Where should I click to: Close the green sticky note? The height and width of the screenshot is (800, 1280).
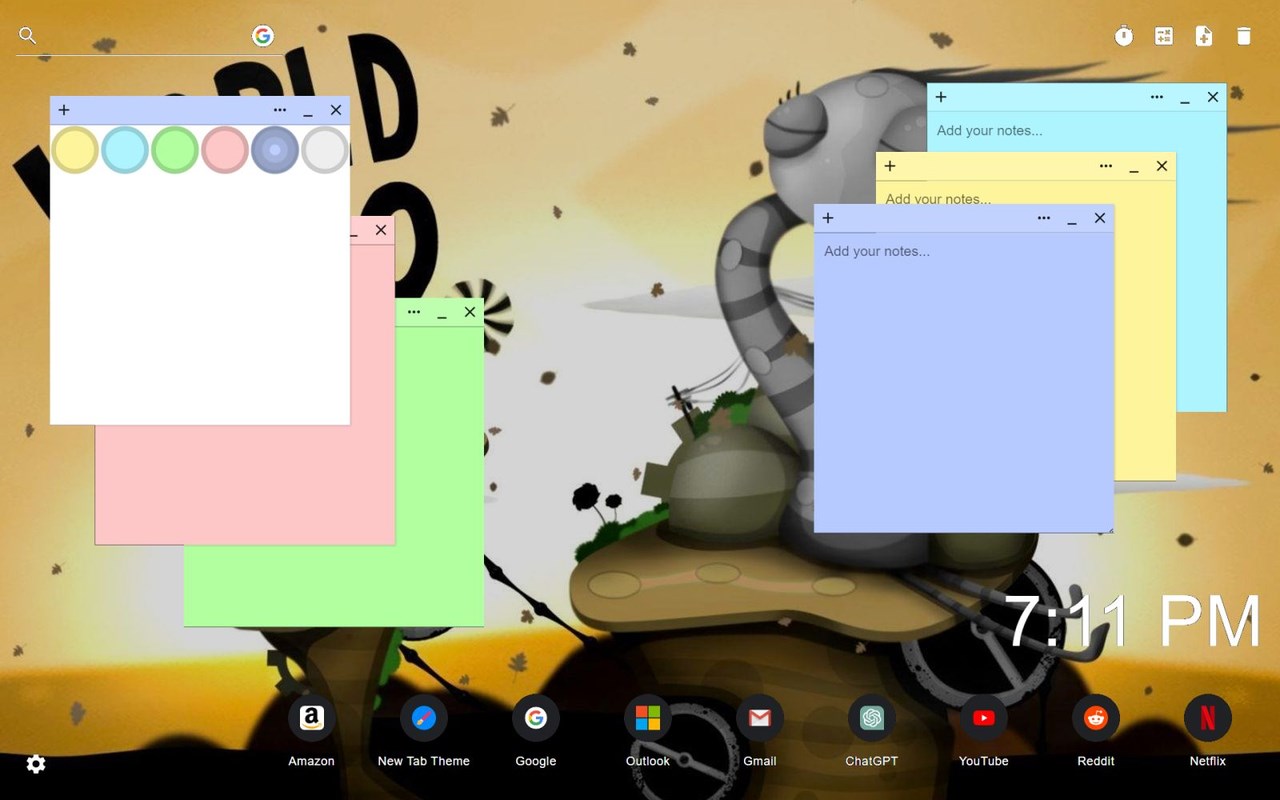470,312
